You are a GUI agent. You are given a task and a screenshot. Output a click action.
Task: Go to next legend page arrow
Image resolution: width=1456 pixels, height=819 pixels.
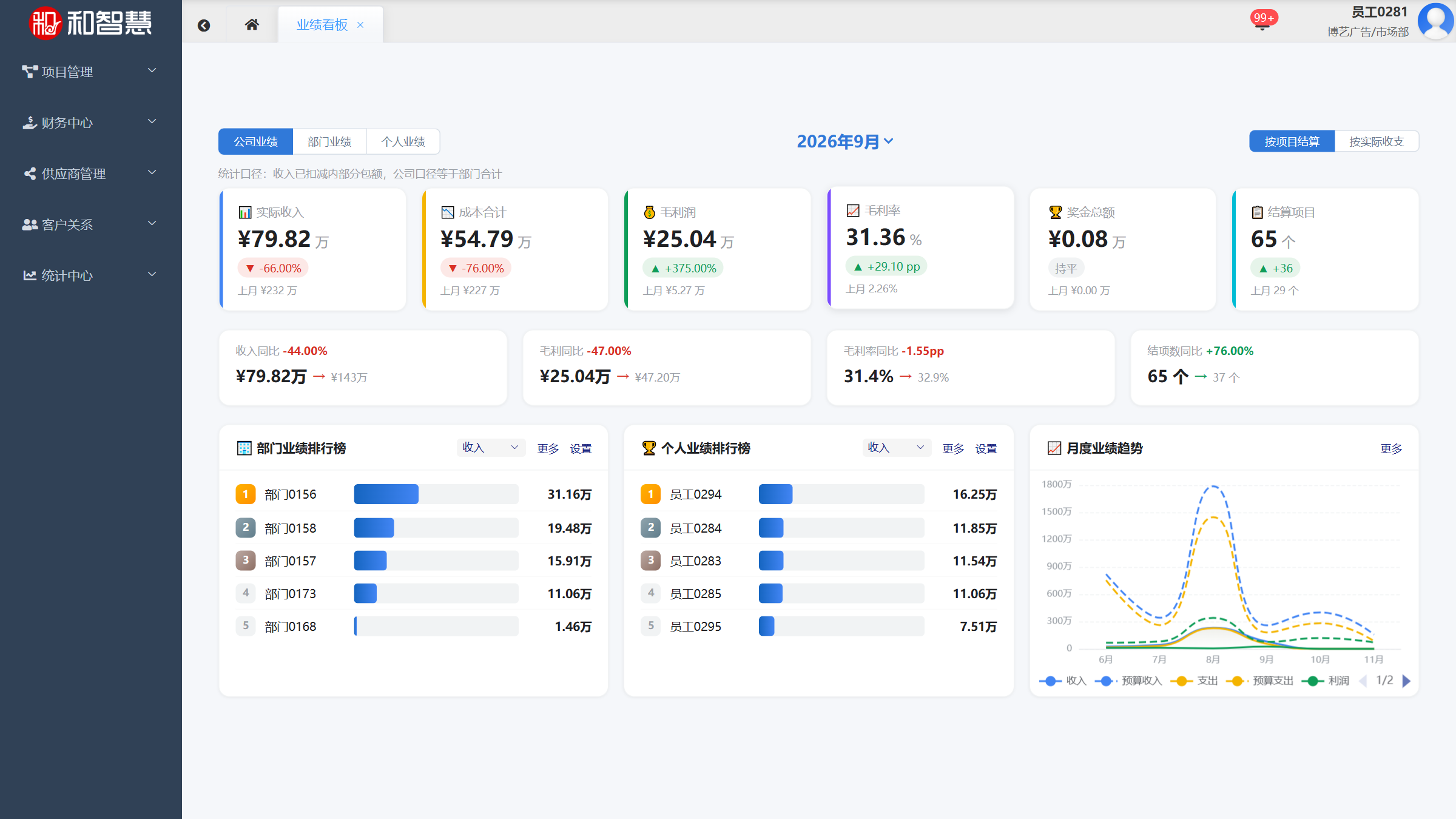[x=1406, y=681]
